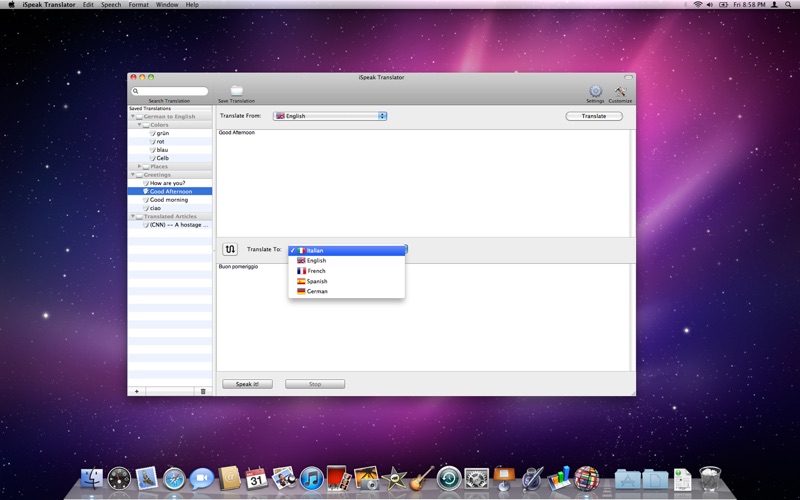
Task: Open Preview from the Dock
Action: 284,479
